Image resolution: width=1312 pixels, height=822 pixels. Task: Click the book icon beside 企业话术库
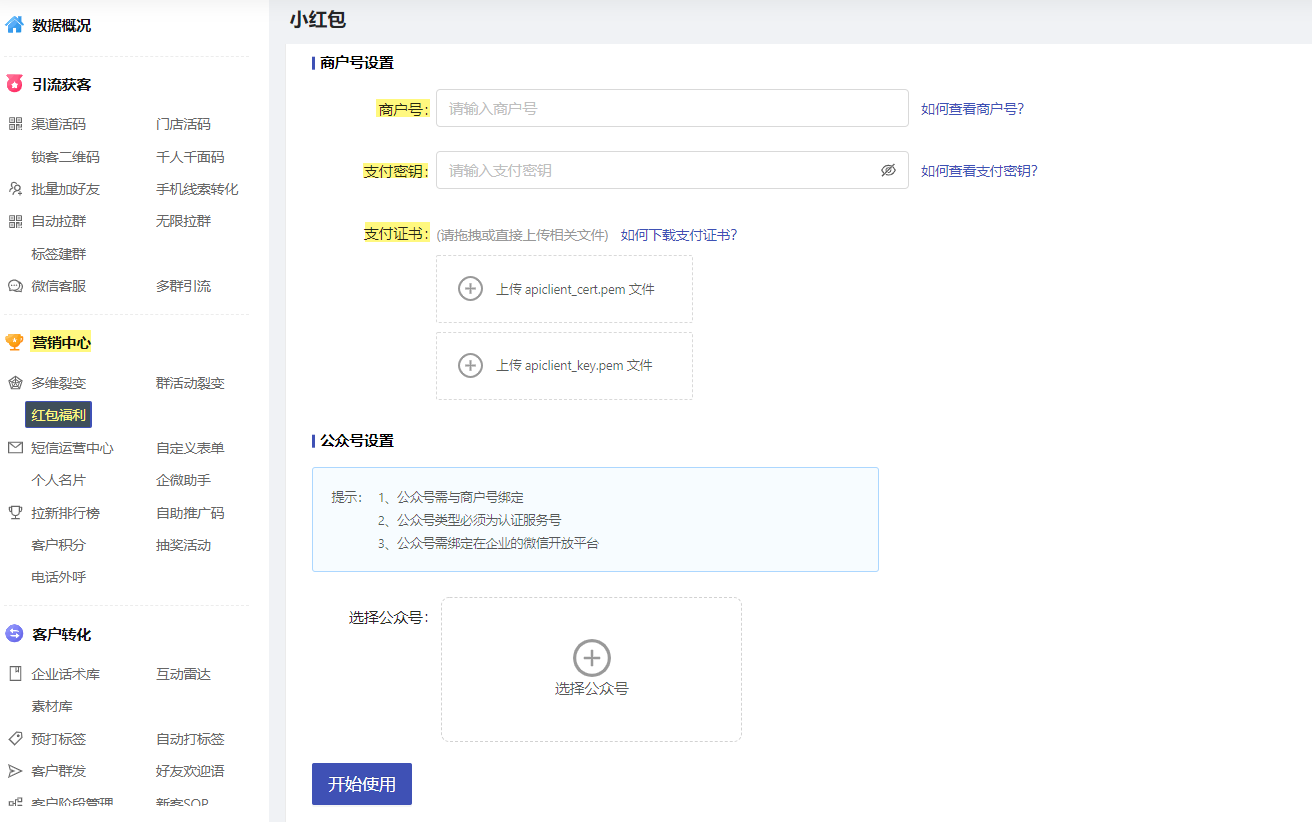click(x=15, y=674)
